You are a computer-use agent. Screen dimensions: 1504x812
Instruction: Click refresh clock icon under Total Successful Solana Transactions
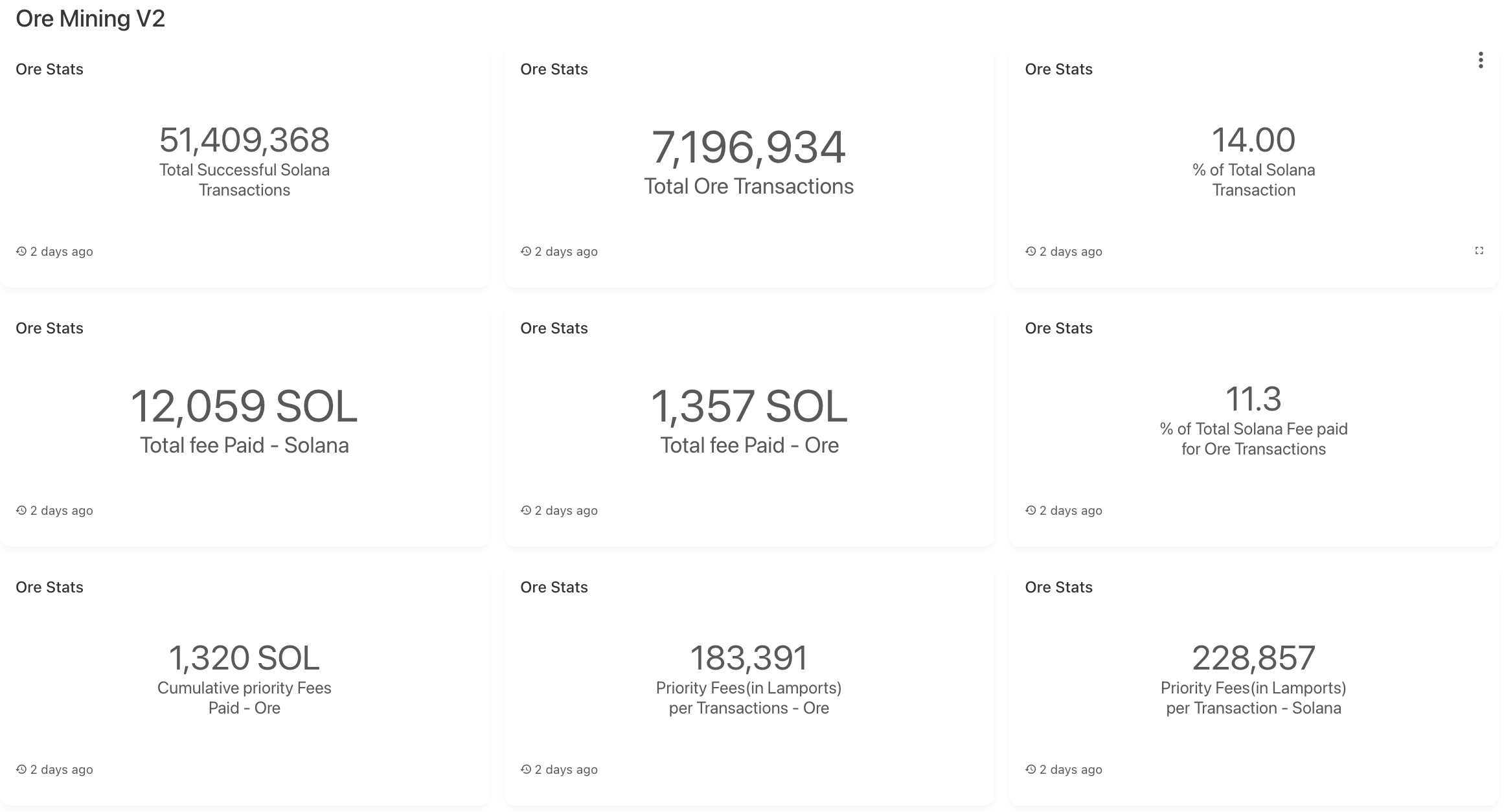coord(21,251)
